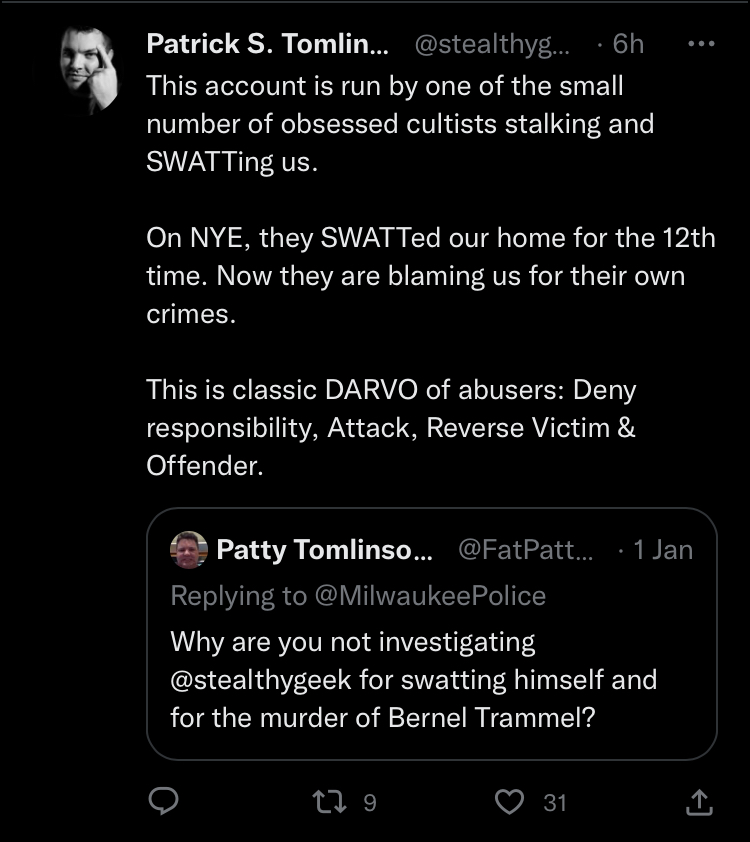The width and height of the screenshot is (750, 842).
Task: View the like count of 31
Action: (x=555, y=803)
